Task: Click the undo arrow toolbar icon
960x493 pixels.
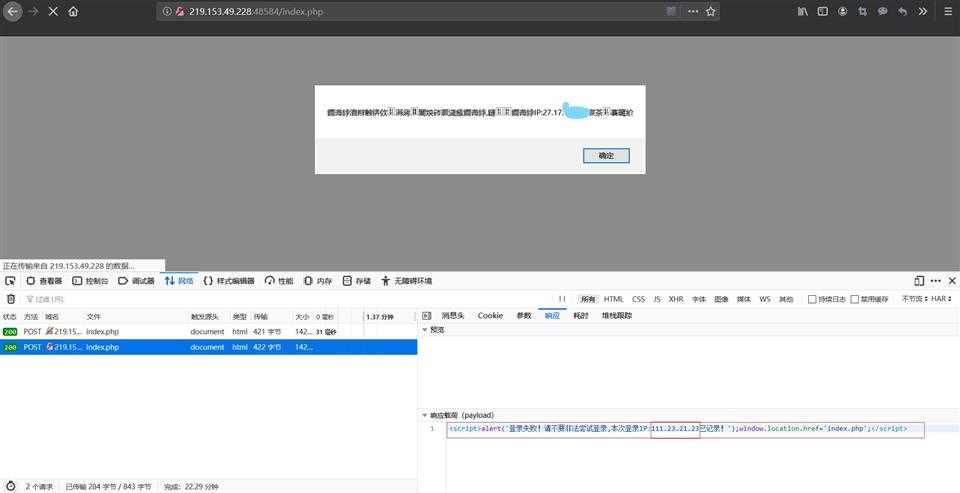Action: (902, 12)
